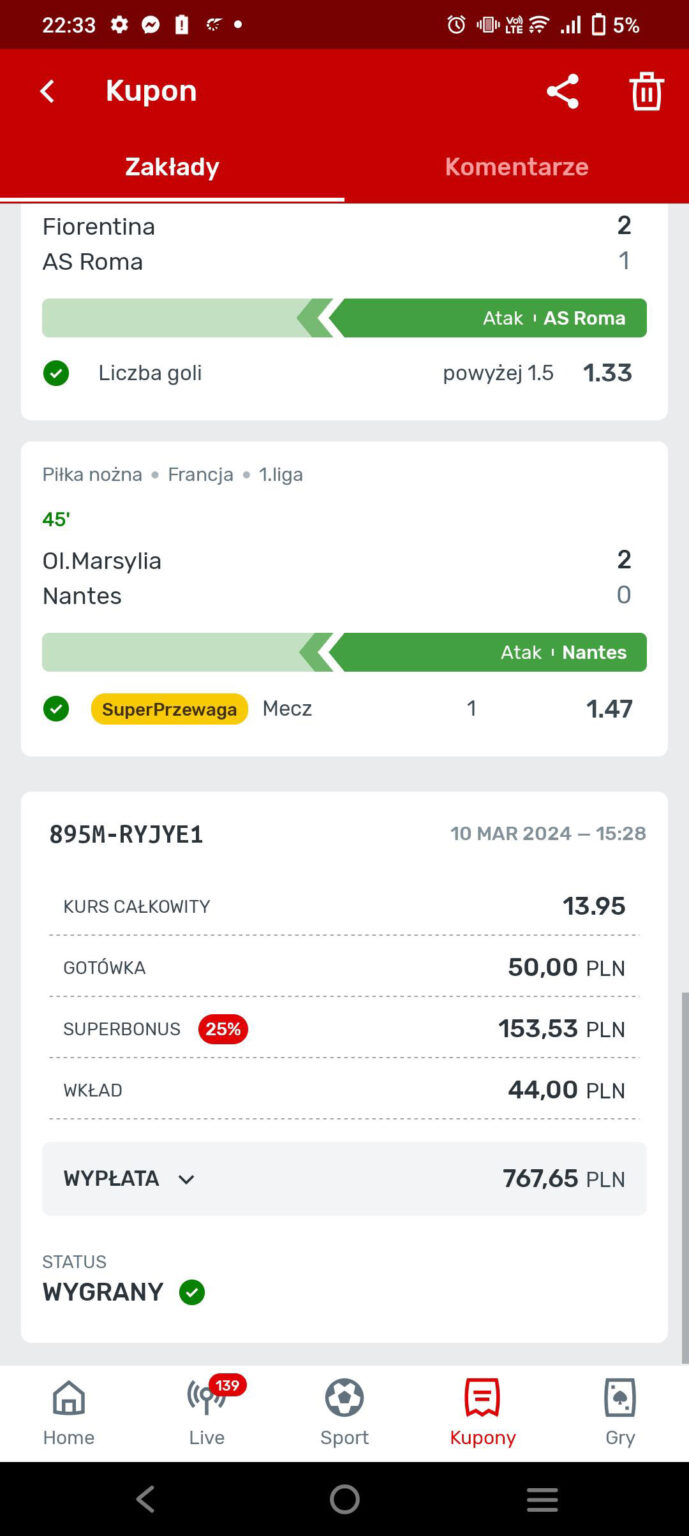Tap coupon code 895M-RYJYE1

pos(126,834)
